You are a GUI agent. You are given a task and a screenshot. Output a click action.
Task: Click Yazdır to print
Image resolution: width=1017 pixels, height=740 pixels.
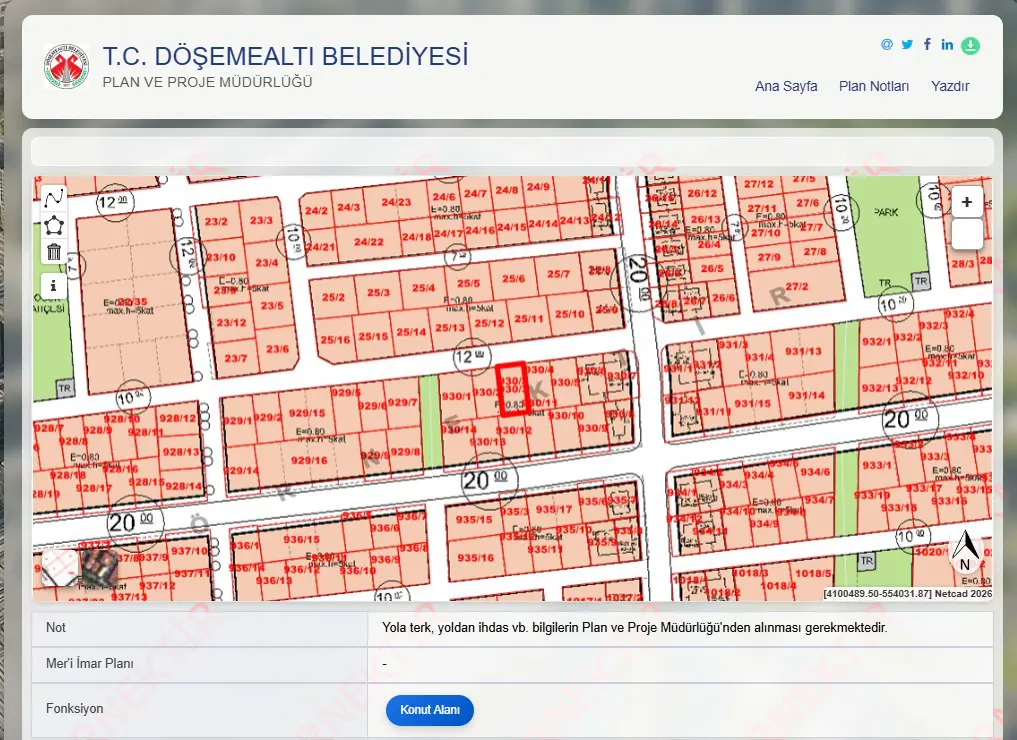click(950, 86)
